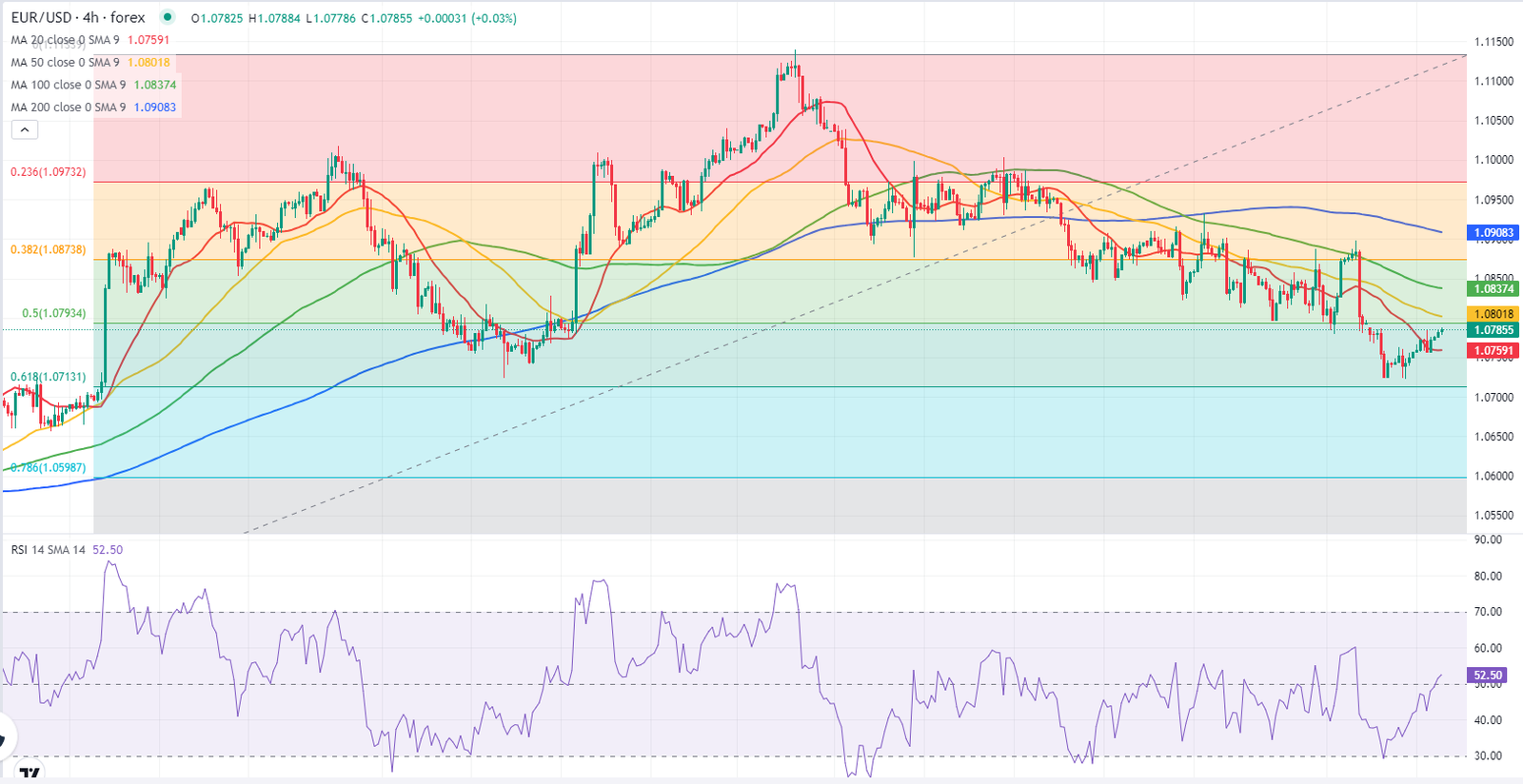Select the 0.618 Fibonacci level label
This screenshot has width=1523, height=784.
click(48, 377)
